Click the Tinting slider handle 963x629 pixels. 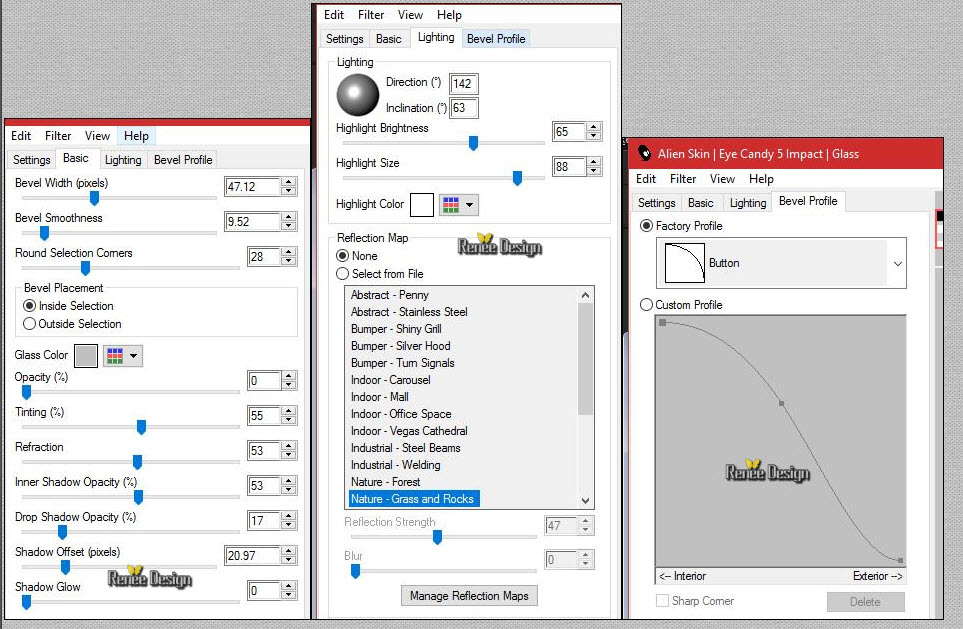coord(141,427)
